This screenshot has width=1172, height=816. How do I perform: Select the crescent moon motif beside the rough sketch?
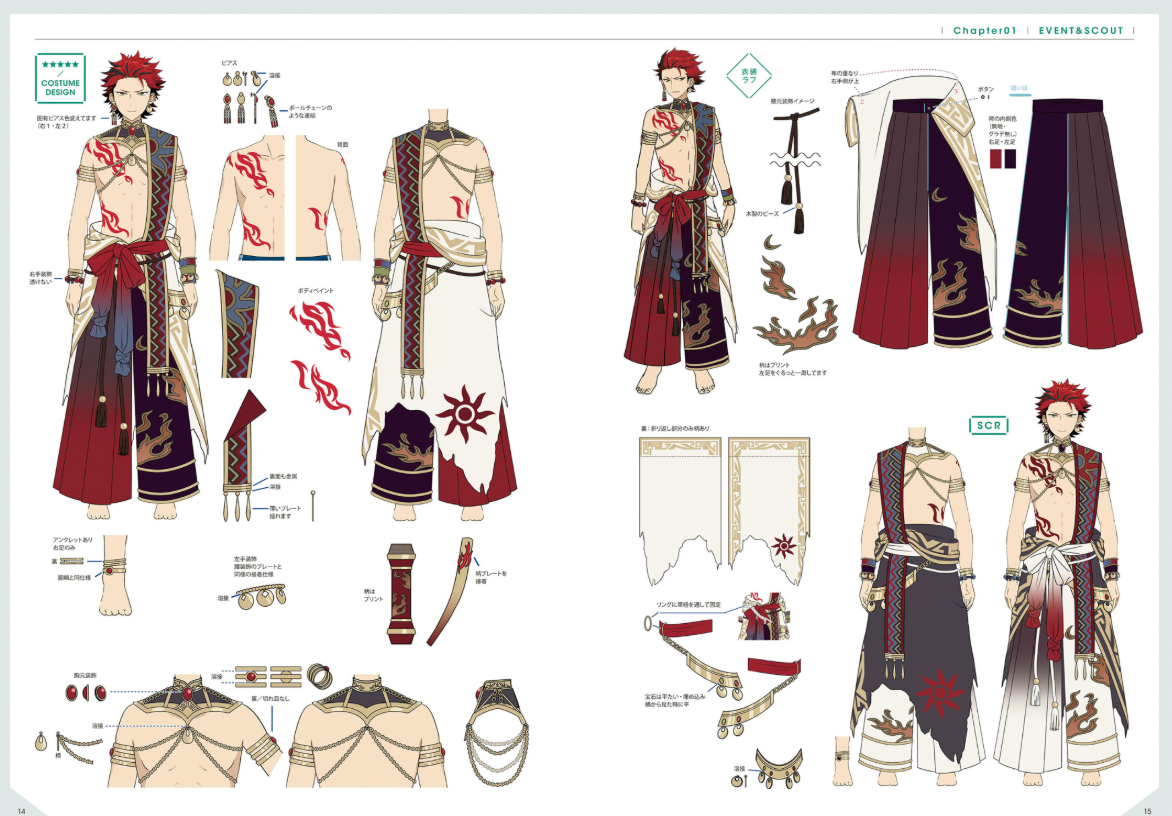tap(772, 242)
